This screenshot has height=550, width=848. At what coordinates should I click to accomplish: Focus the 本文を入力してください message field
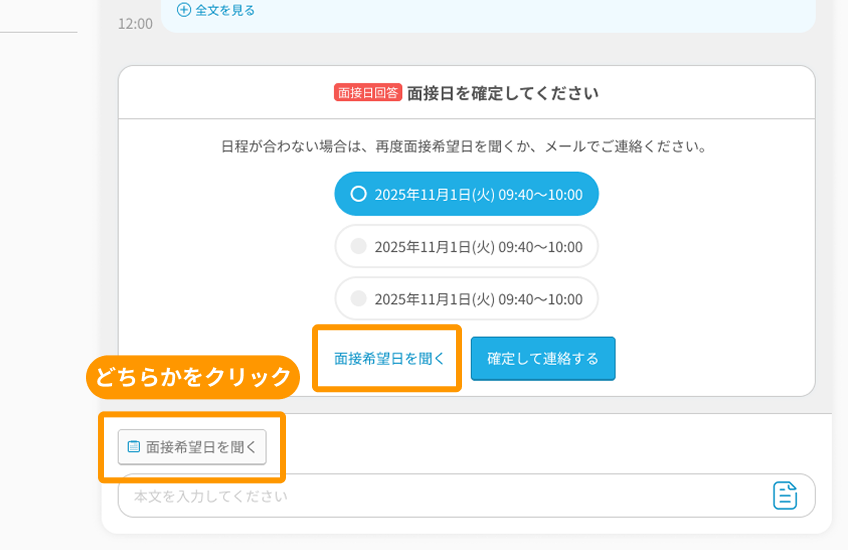(466, 496)
